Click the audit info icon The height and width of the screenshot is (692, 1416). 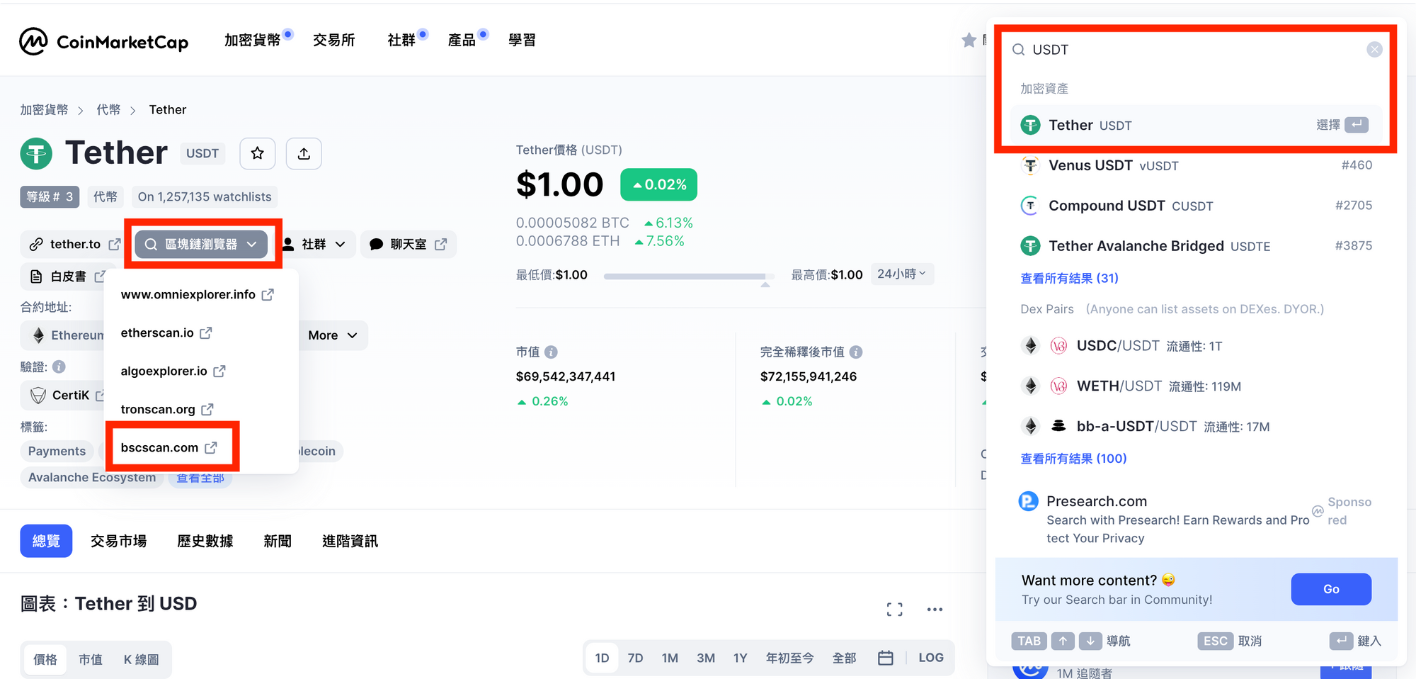pos(59,367)
